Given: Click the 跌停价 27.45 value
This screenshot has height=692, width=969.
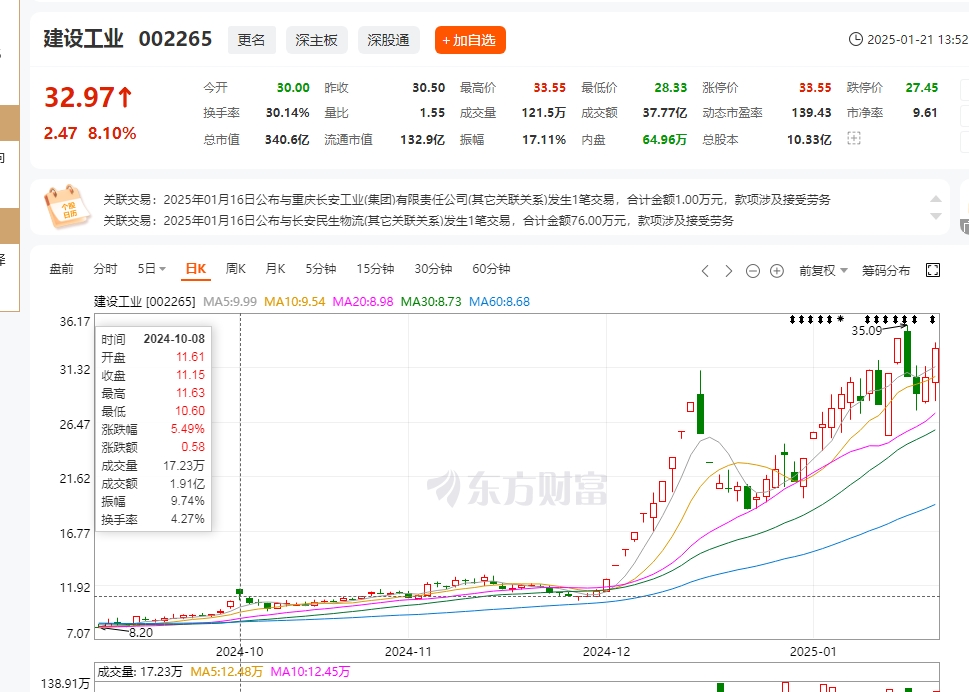Looking at the screenshot, I should pos(922,88).
